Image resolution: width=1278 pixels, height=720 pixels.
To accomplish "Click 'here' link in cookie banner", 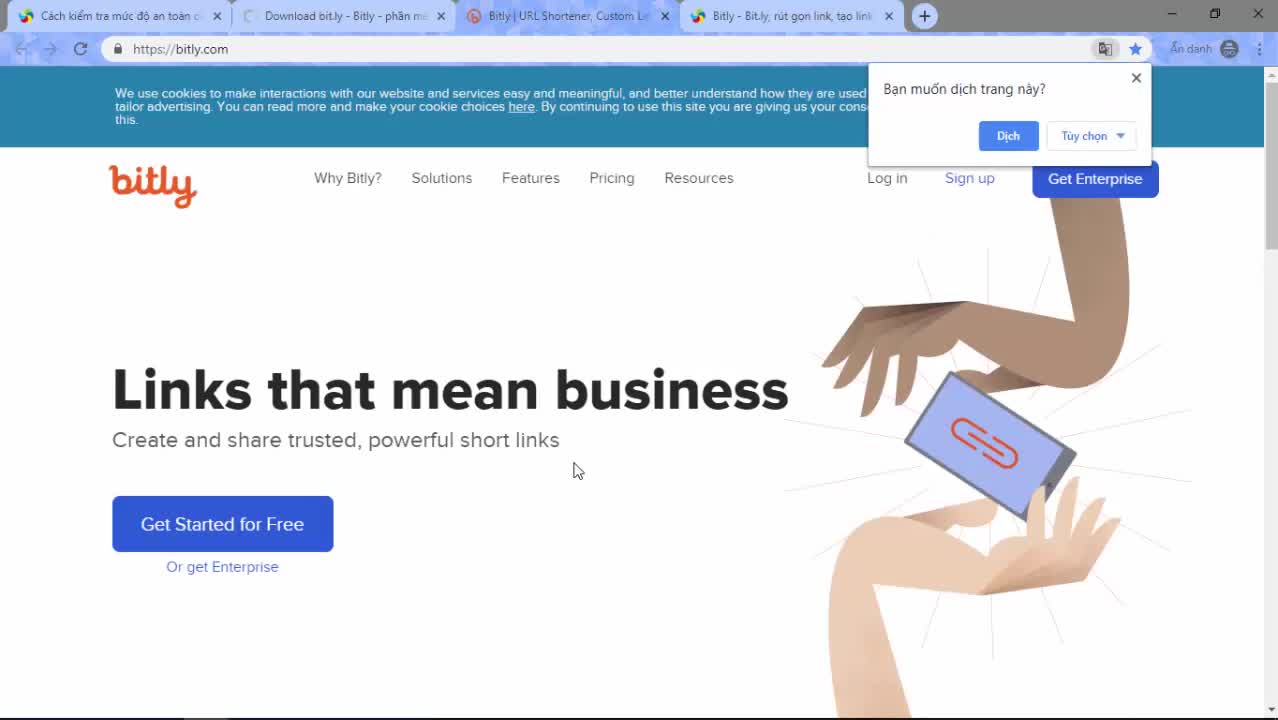I will 521,107.
